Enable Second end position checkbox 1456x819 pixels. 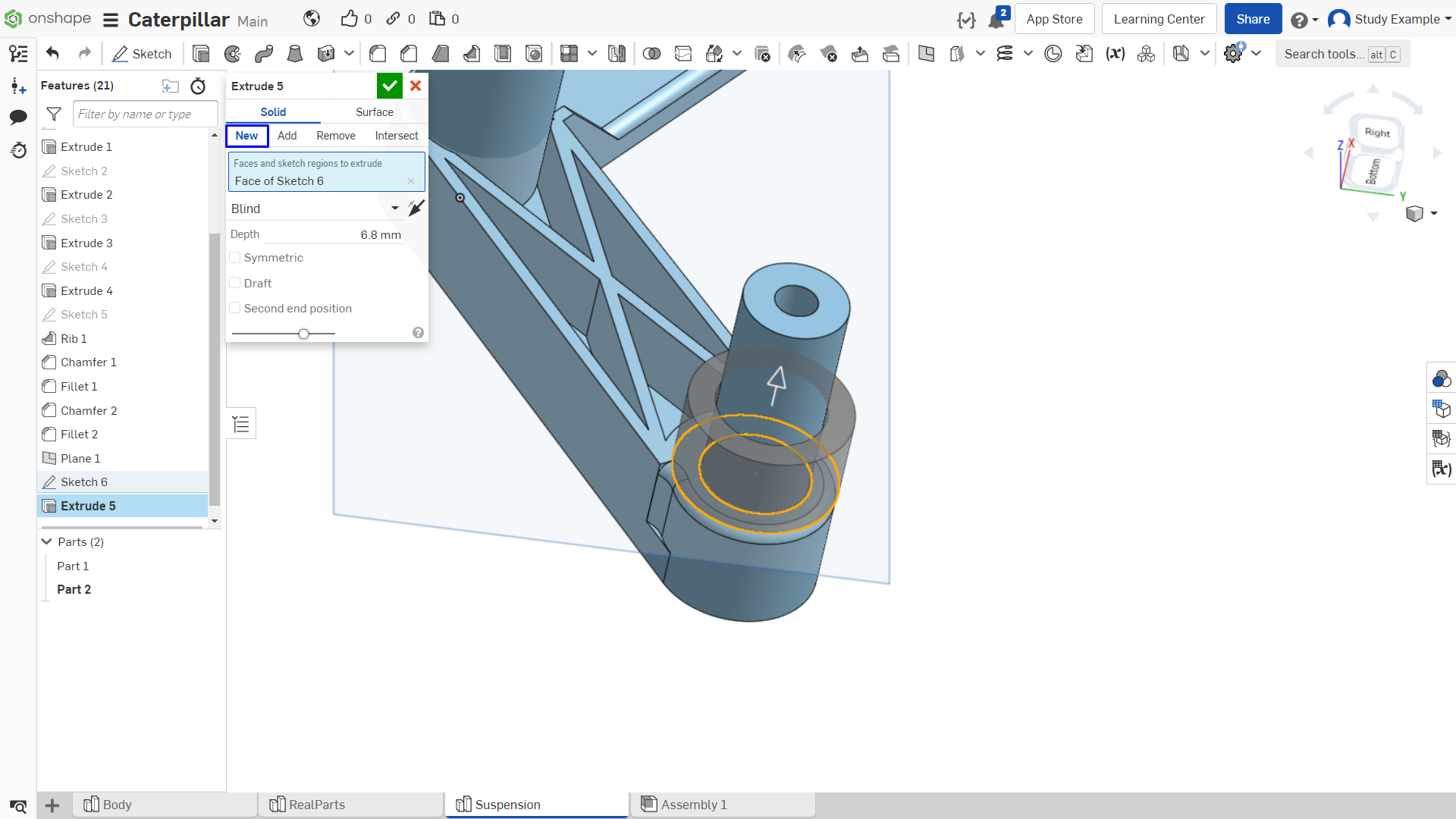pos(235,308)
